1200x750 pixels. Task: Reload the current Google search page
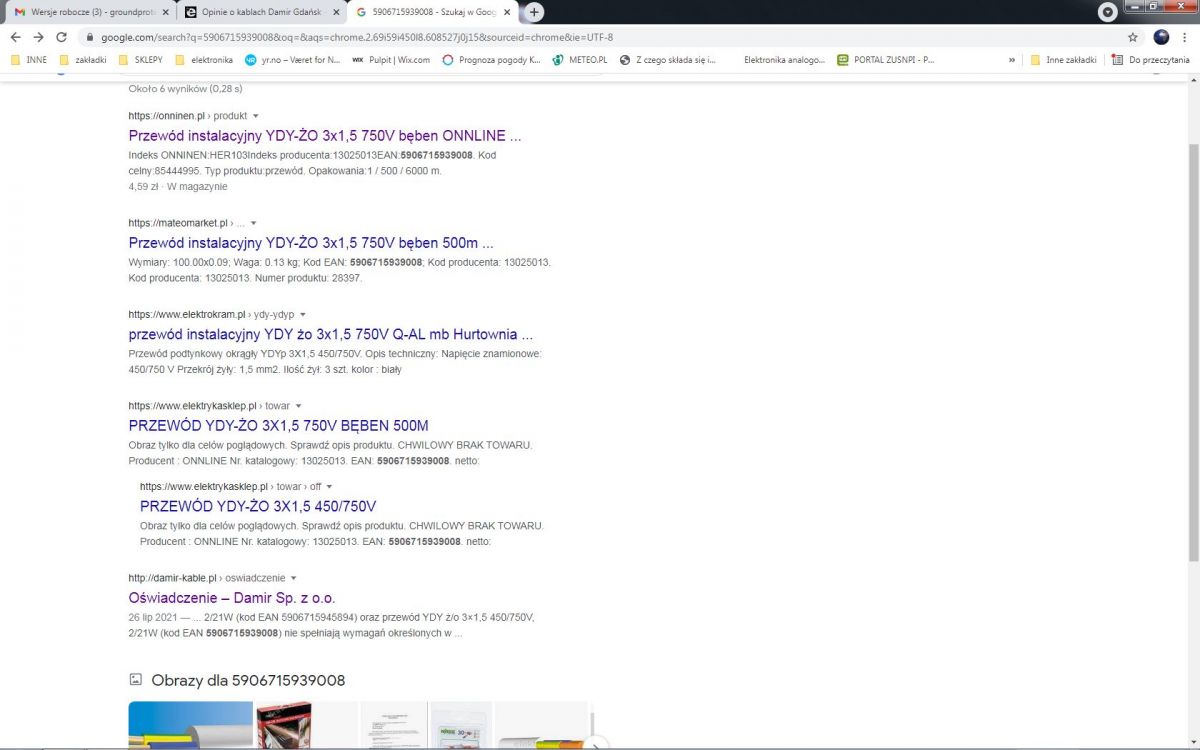(x=60, y=37)
